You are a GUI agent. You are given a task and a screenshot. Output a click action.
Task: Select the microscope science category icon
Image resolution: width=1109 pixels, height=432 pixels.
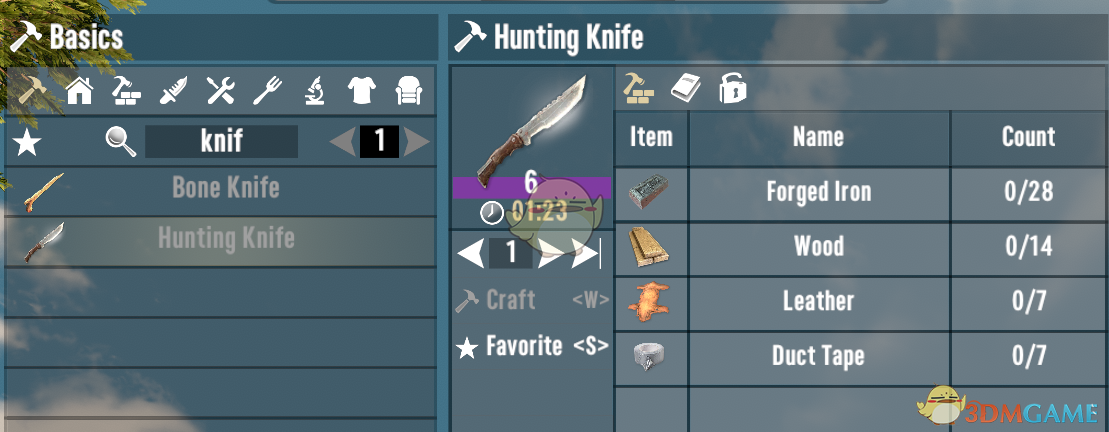tap(315, 91)
